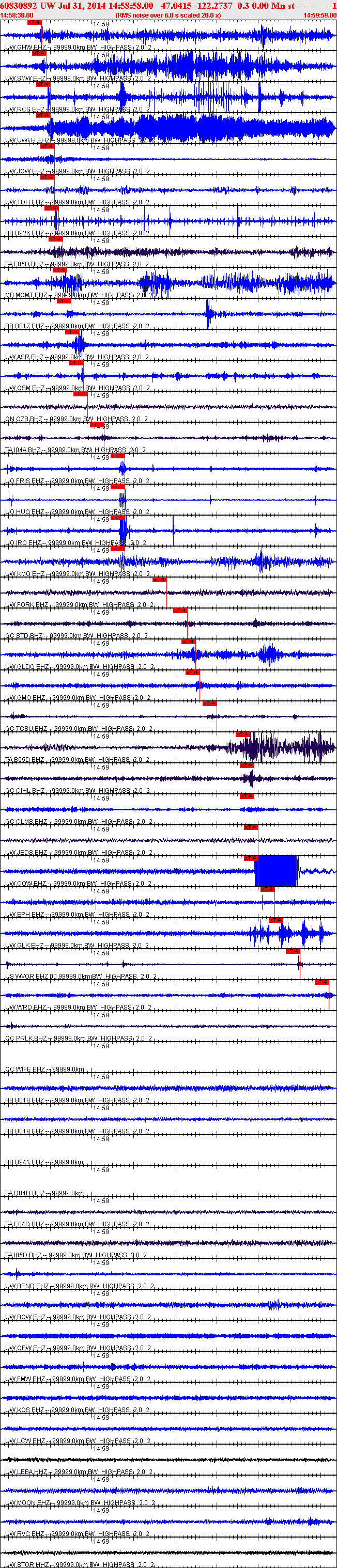Click the red pick marker on TCBU trace
Image resolution: width=337 pixels, height=1568 pixels.
[209, 703]
